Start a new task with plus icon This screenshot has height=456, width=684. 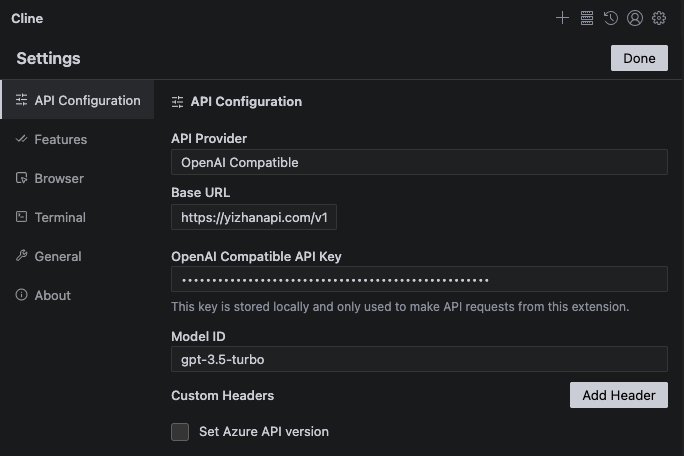click(x=562, y=18)
